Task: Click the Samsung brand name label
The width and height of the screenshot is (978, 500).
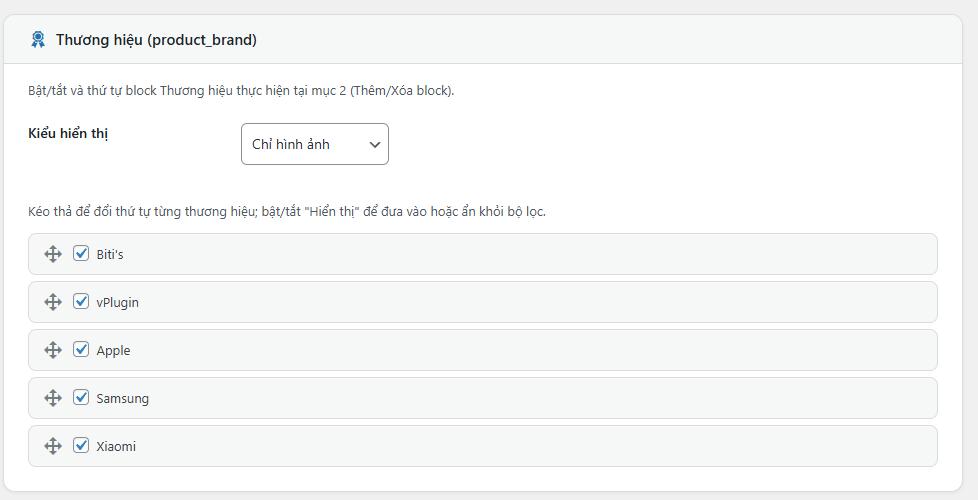Action: click(x=122, y=399)
